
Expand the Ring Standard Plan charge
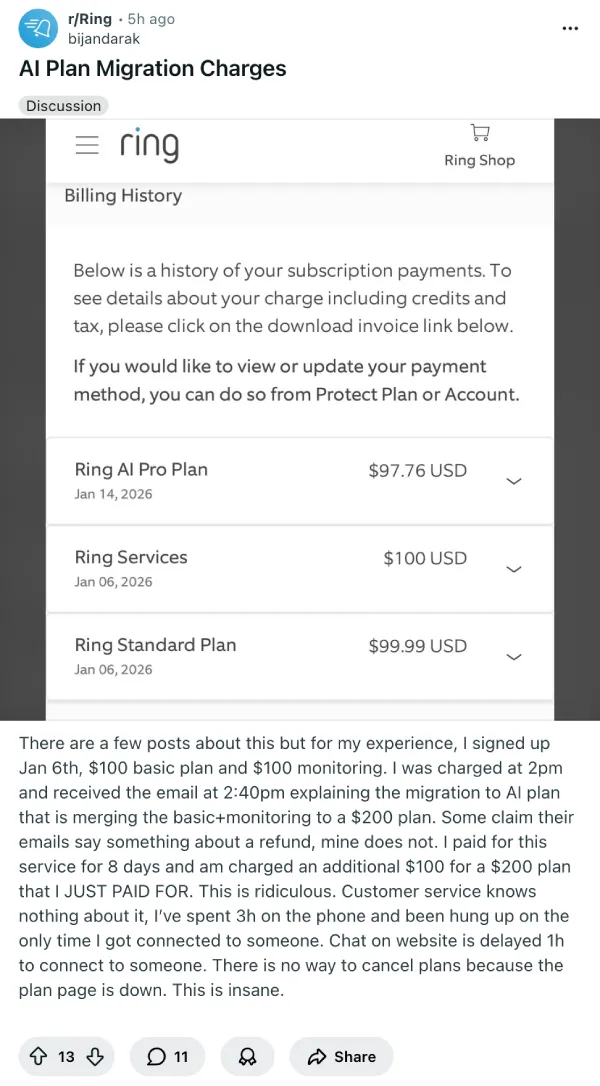click(x=514, y=657)
